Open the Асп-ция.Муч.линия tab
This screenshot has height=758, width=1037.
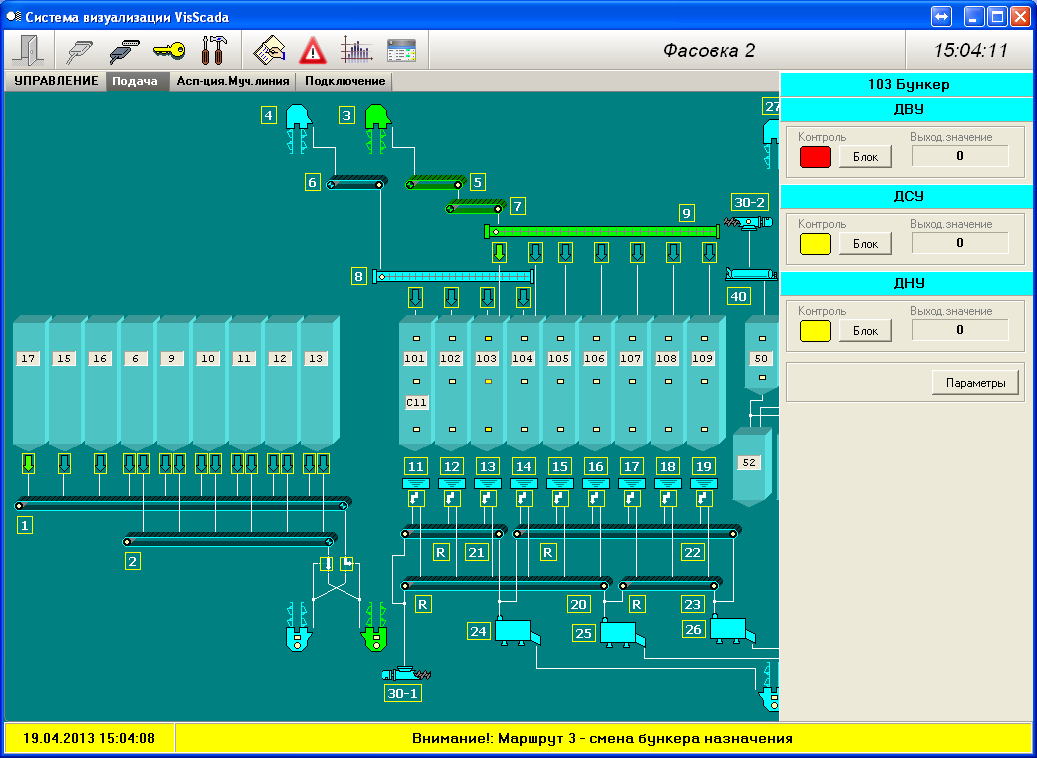[233, 82]
